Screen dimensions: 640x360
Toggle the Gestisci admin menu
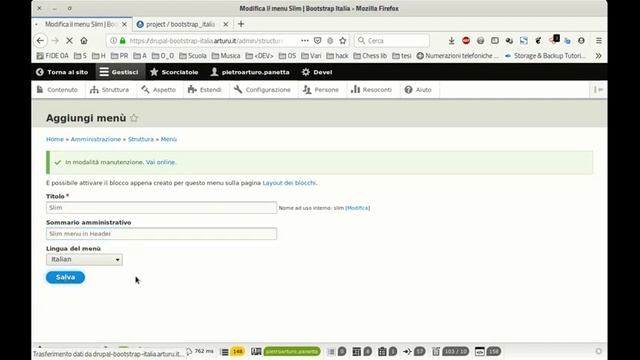tap(119, 72)
